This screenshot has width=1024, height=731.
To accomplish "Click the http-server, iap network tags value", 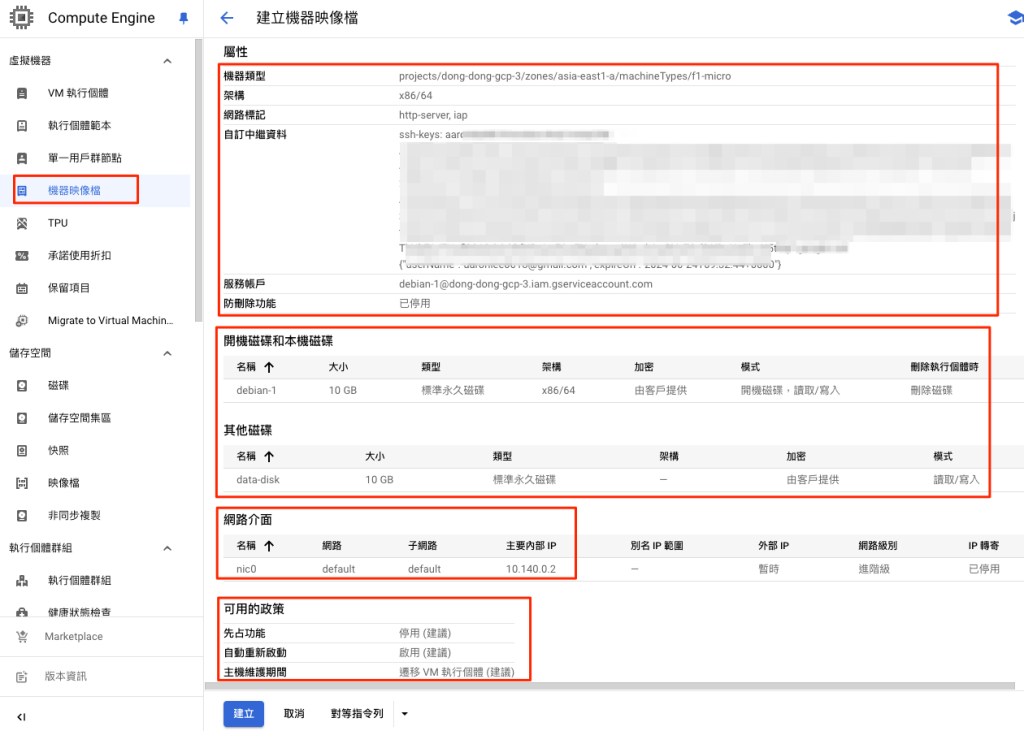I will (433, 115).
